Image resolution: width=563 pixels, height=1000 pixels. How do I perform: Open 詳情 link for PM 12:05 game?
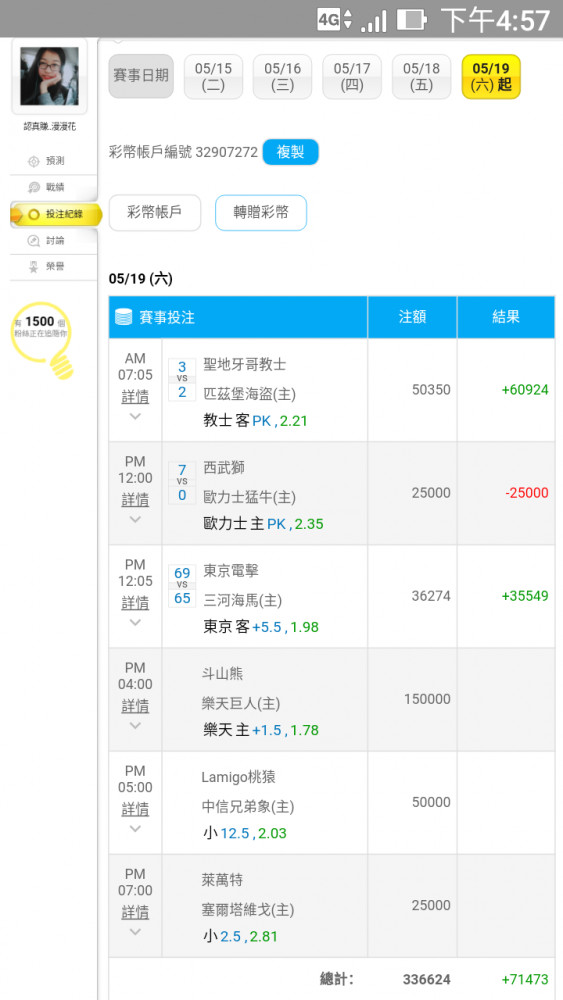coord(135,603)
